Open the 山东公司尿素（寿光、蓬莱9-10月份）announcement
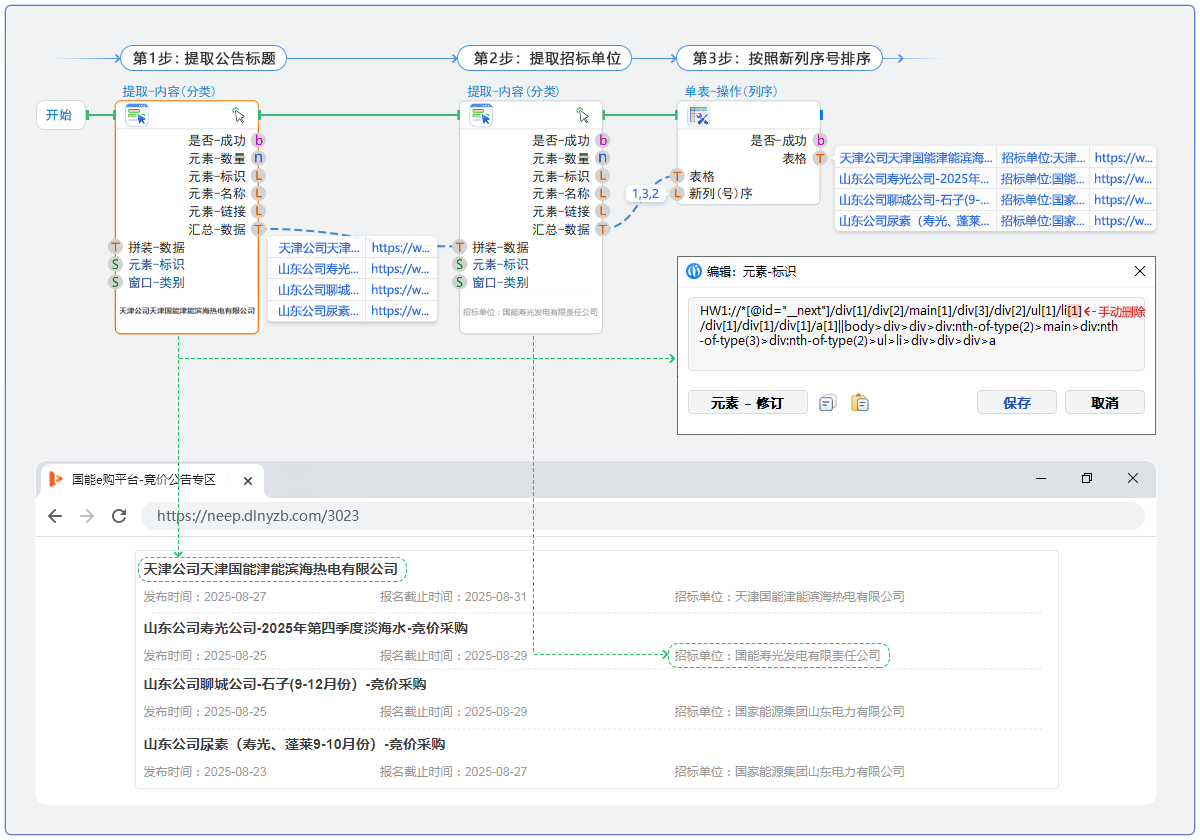 (295, 744)
